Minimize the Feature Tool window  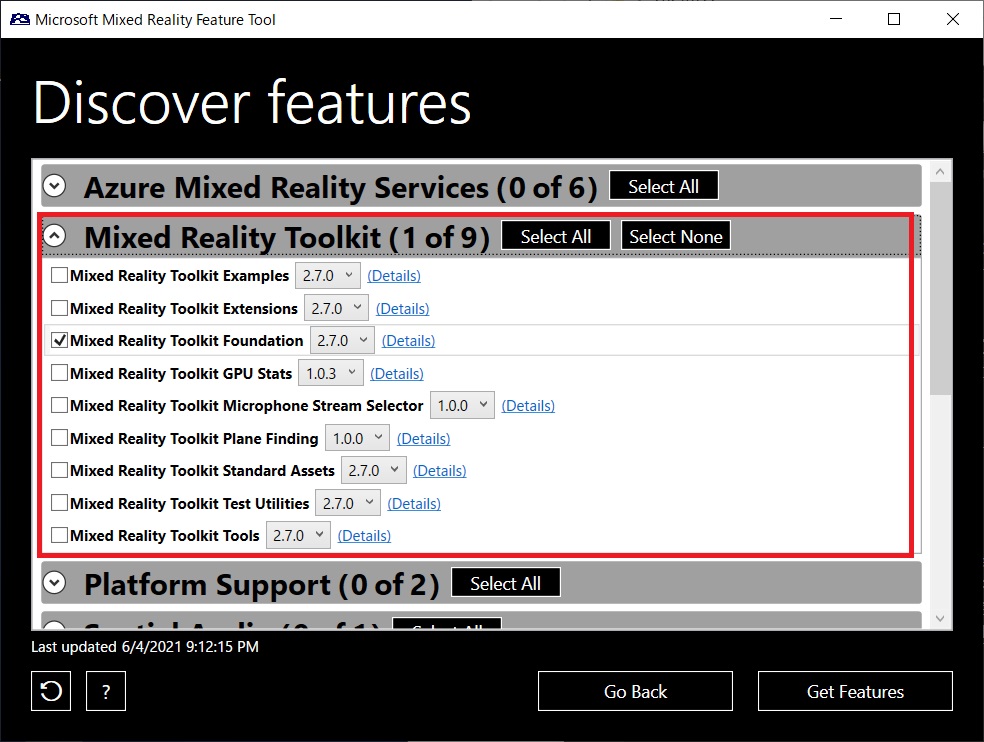click(836, 19)
